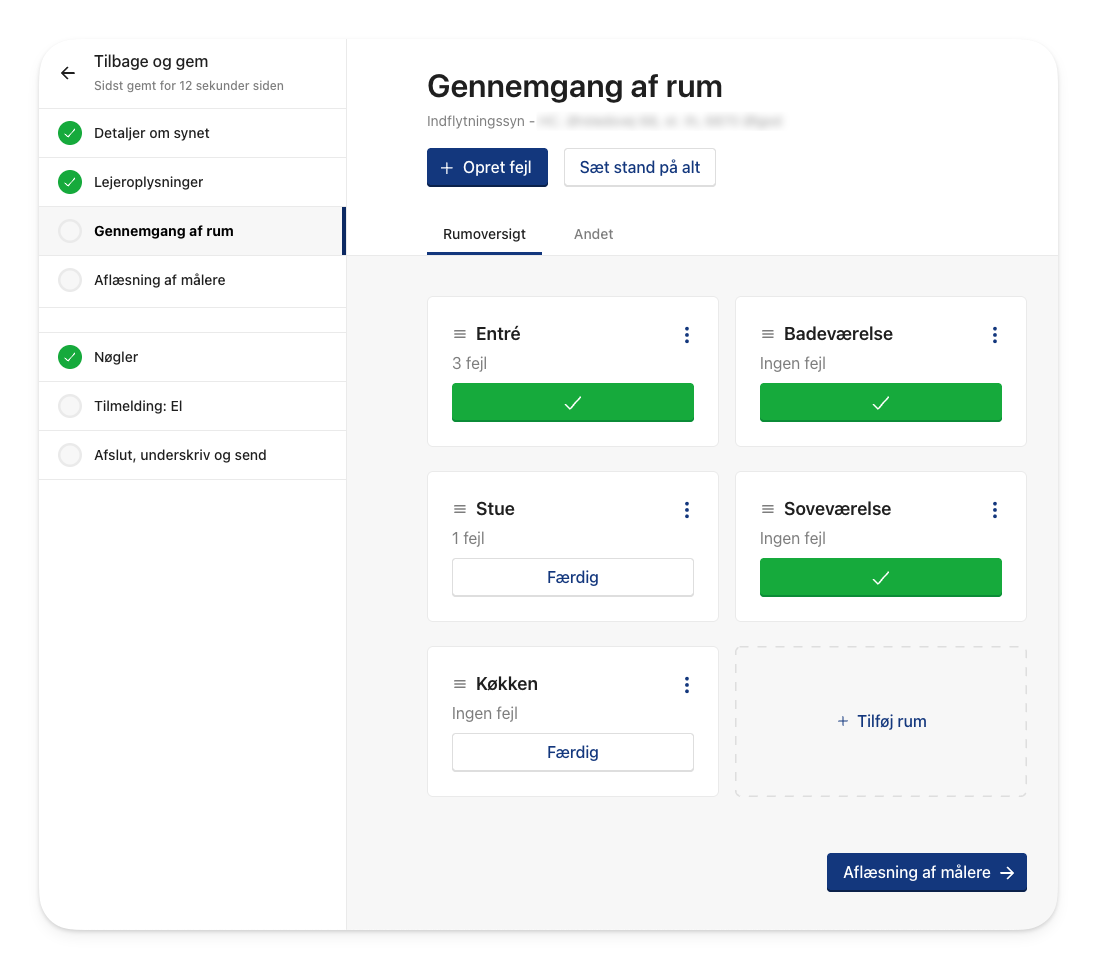Click empty status circle beside Tilmelding: El
Image resolution: width=1097 pixels, height=969 pixels.
[x=70, y=406]
